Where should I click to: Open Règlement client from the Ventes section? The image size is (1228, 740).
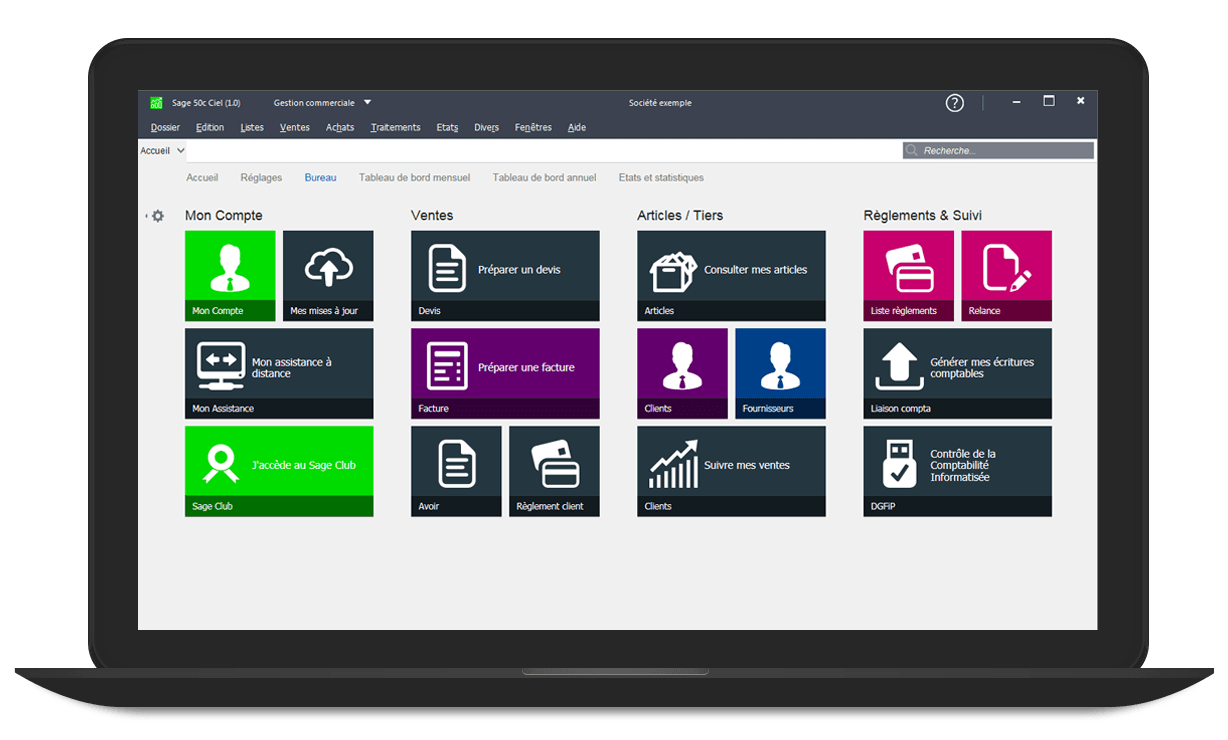[554, 465]
